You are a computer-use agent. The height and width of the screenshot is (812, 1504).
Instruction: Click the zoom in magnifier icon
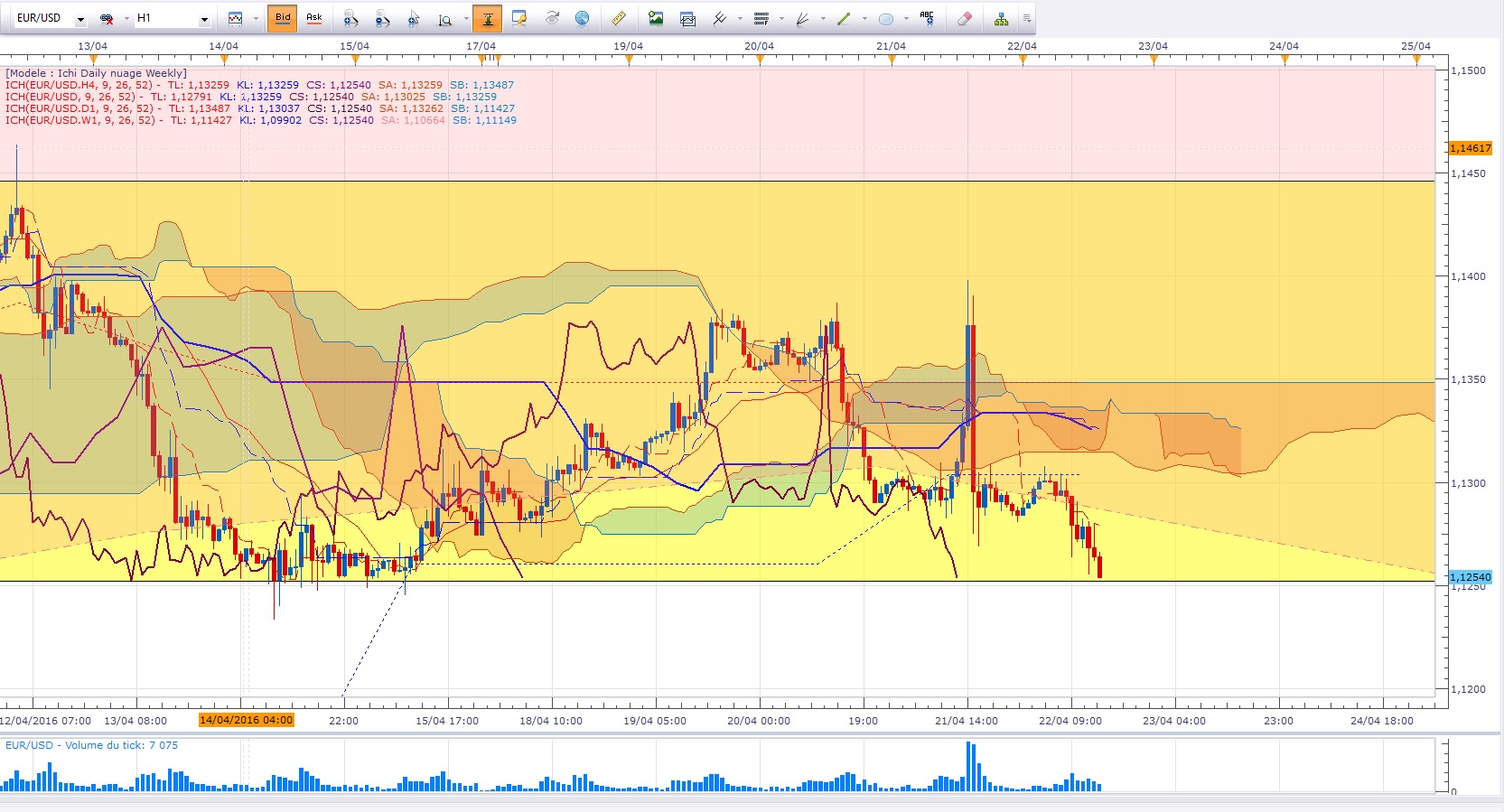tap(350, 18)
